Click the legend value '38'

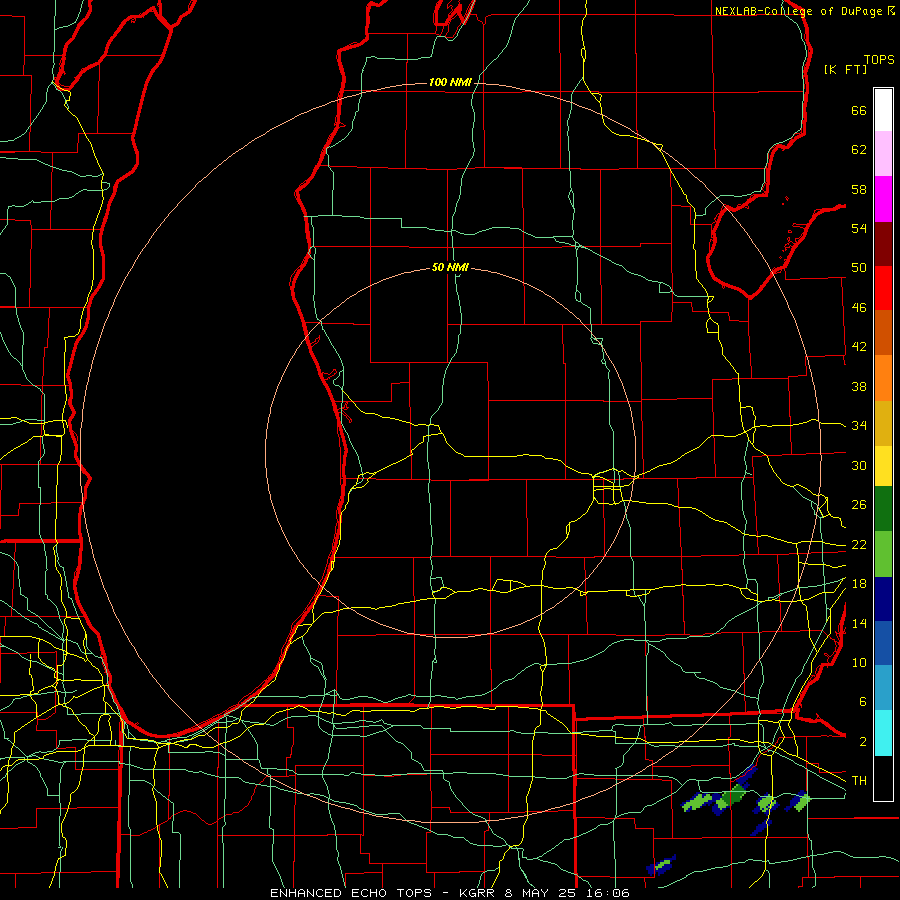click(859, 386)
